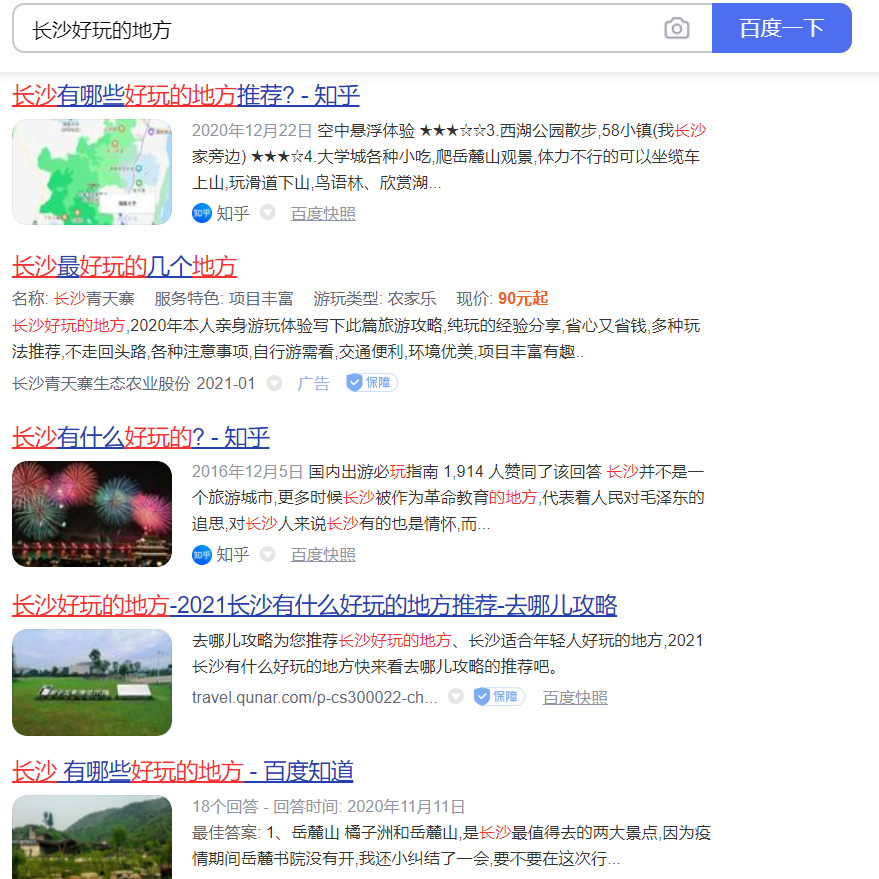Expand the arrow beside 2021-01 in ad result
Viewport: 879px width, 879px height.
click(275, 383)
